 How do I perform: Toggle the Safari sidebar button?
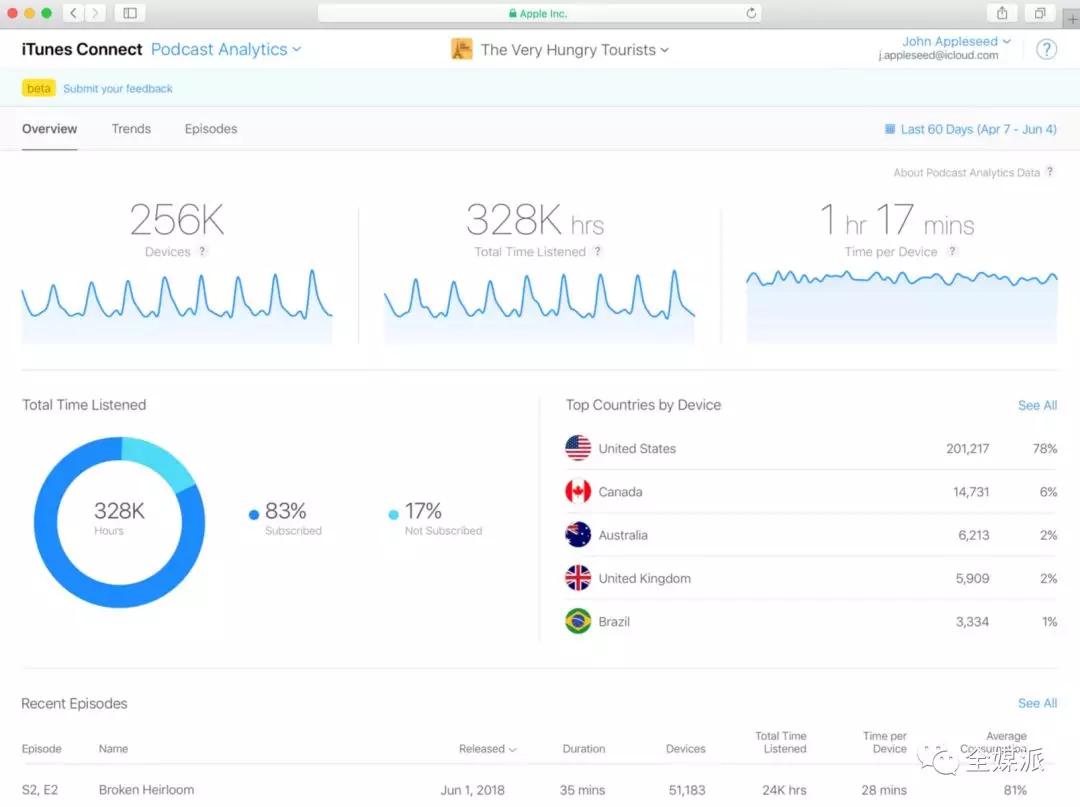point(130,13)
